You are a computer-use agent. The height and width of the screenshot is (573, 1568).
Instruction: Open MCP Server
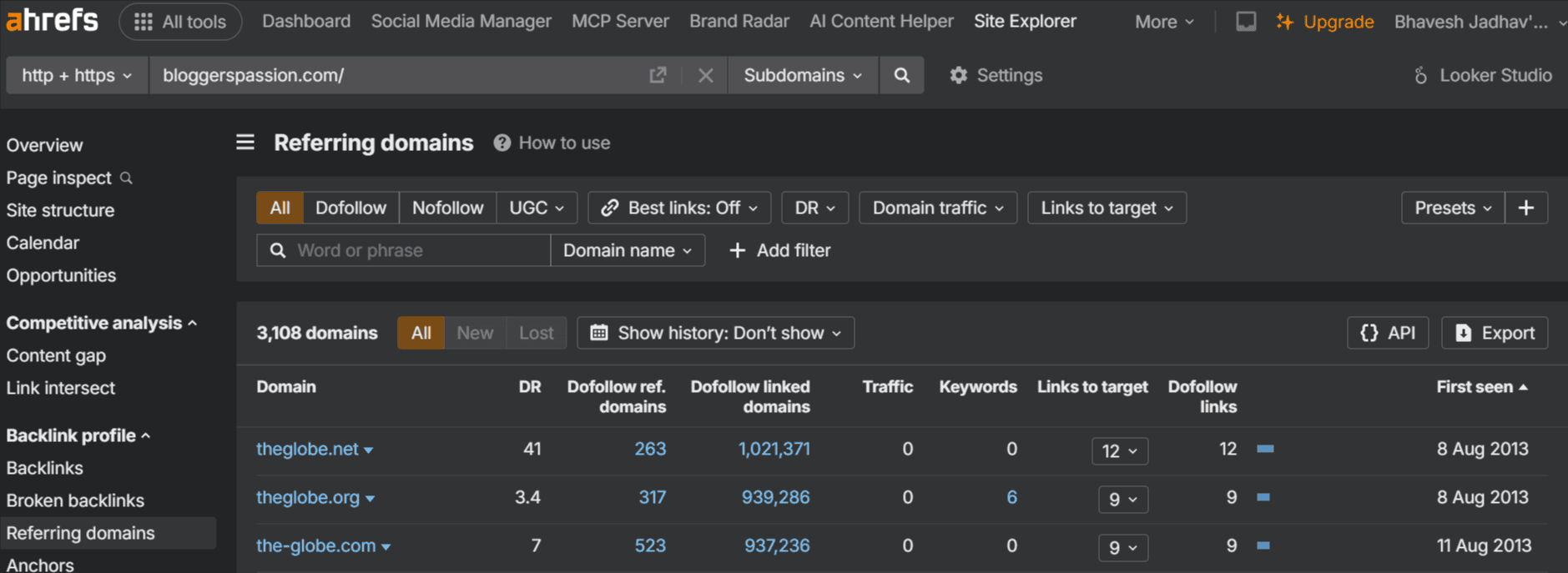[x=620, y=22]
